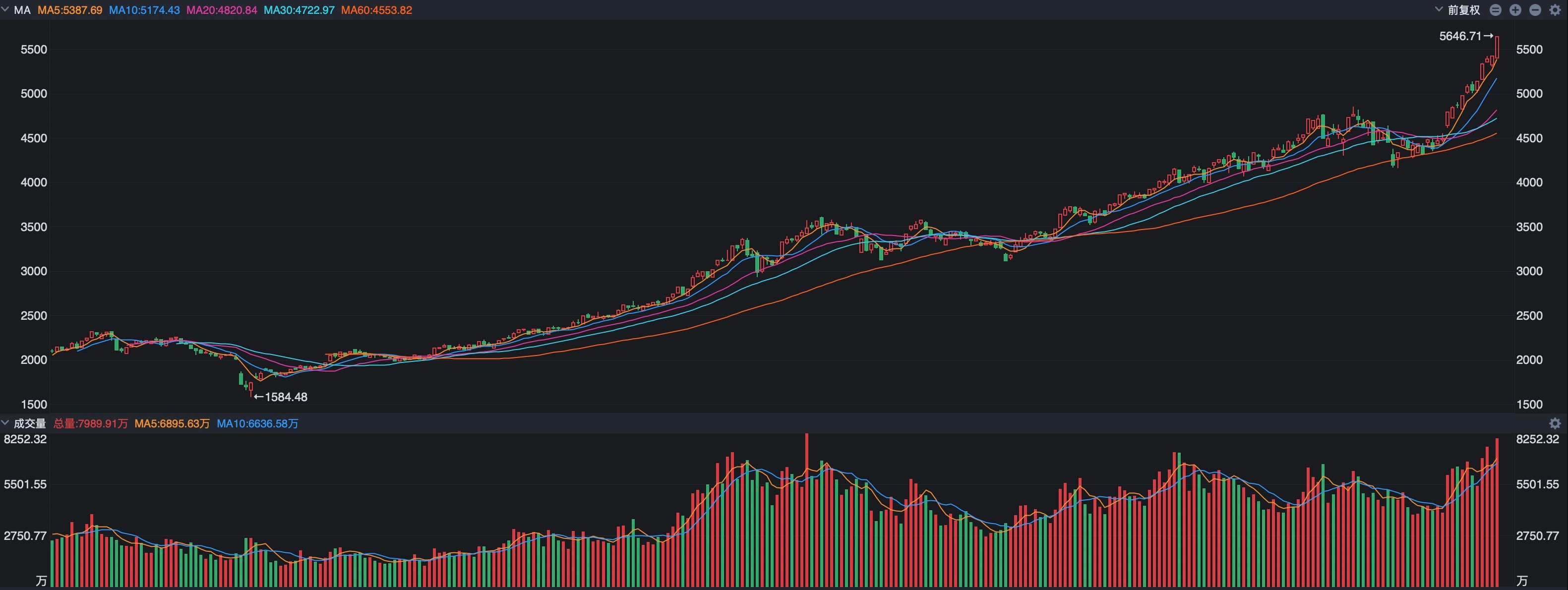Click the MA30:4722.97 legend value
The image size is (1568, 590).
tap(299, 10)
